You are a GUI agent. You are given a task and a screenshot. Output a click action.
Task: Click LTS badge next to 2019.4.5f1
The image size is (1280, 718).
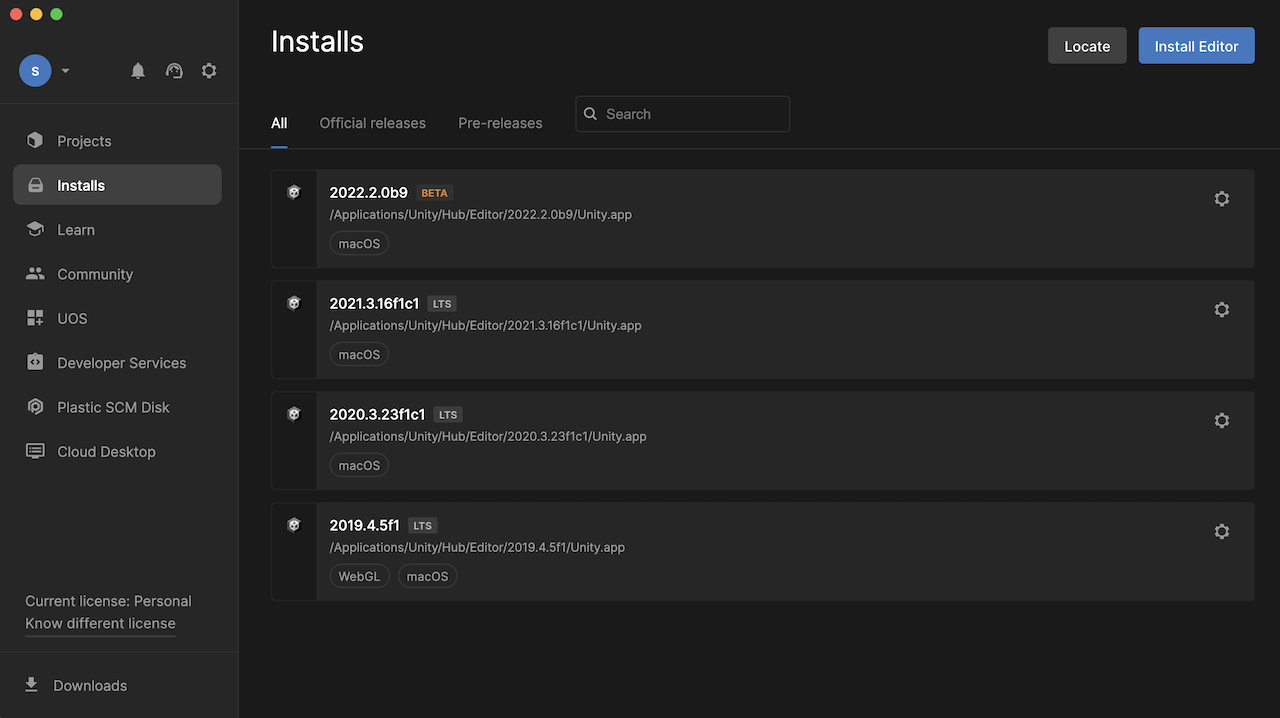pyautogui.click(x=423, y=526)
